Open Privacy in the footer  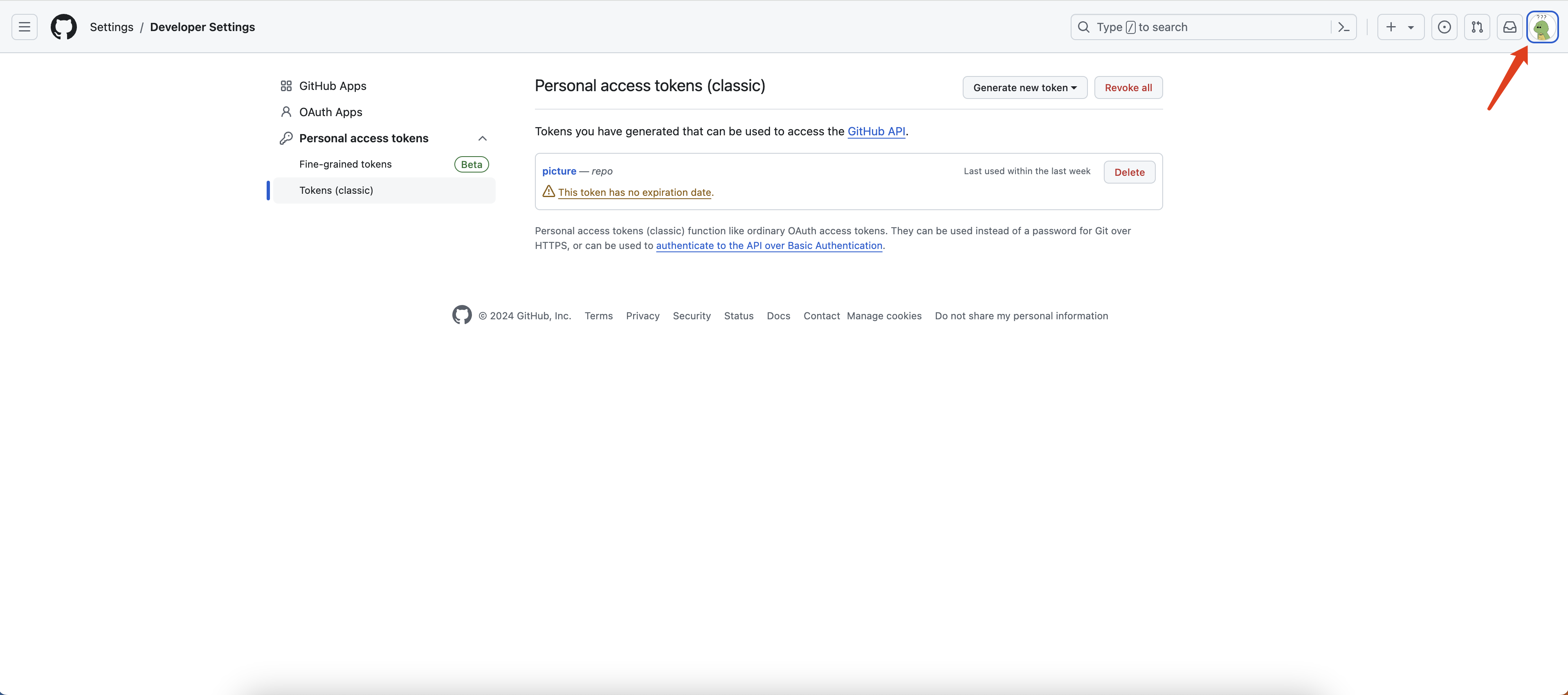click(643, 316)
